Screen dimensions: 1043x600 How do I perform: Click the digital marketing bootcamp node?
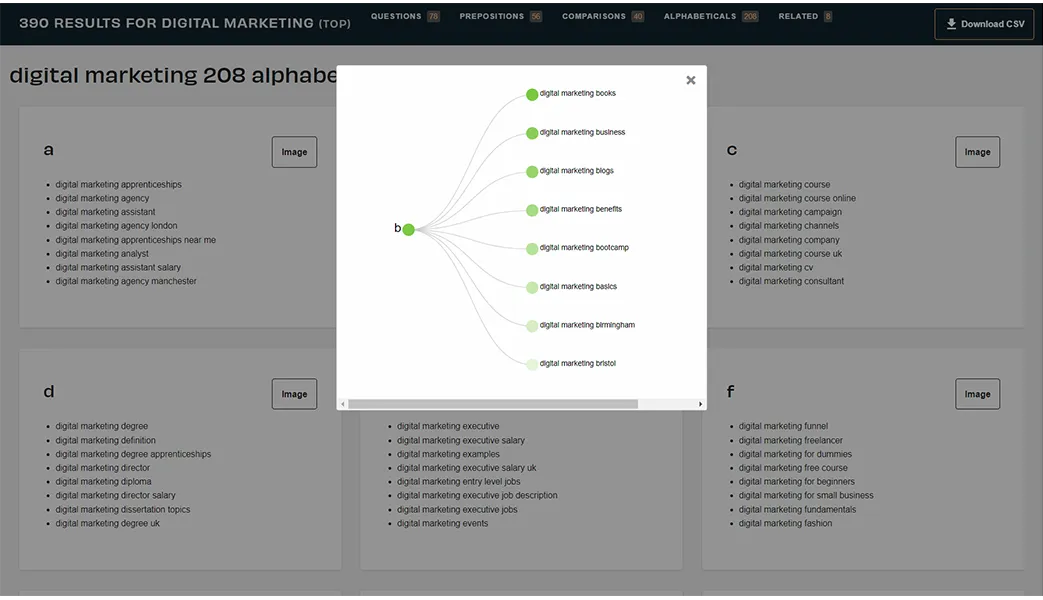coord(532,248)
